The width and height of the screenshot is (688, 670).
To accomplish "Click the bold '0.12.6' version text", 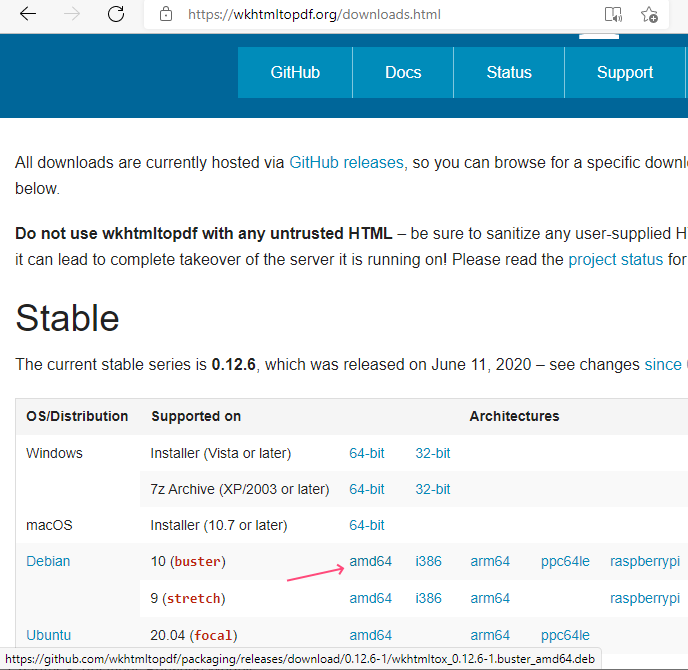I will (233, 365).
